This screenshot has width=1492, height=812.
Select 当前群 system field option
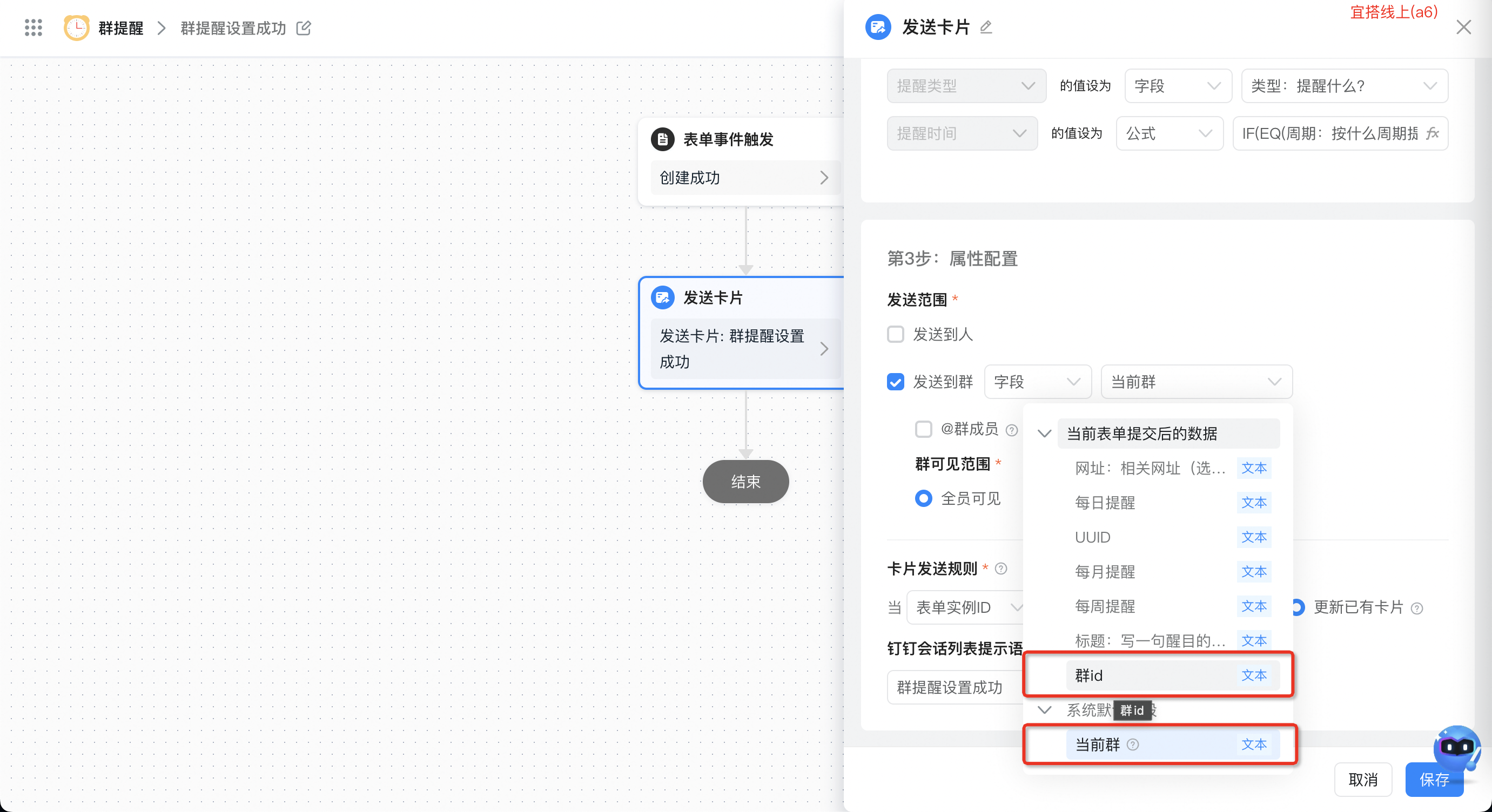click(x=1173, y=745)
